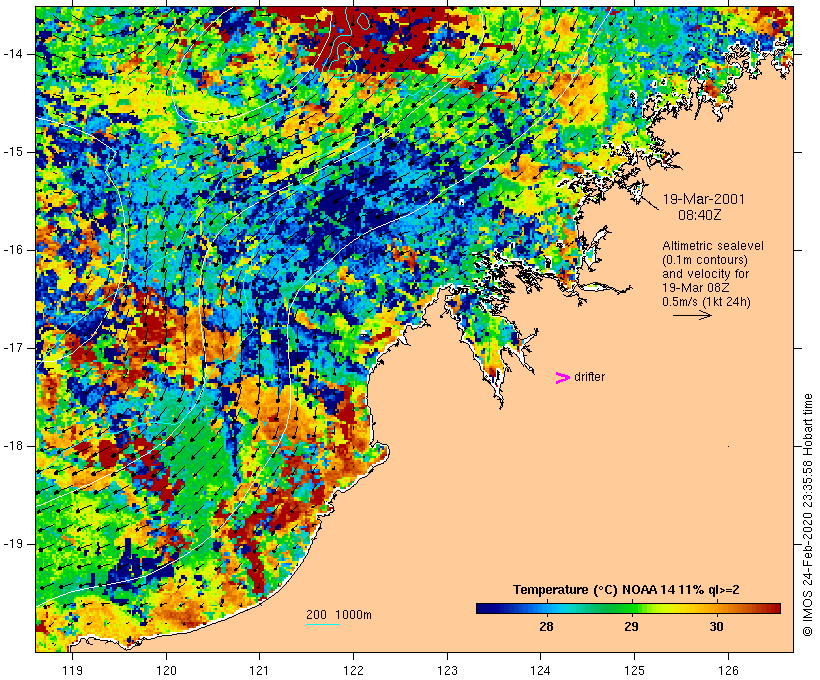Click the -18 latitude axis label
The image size is (820, 680).
[13, 446]
